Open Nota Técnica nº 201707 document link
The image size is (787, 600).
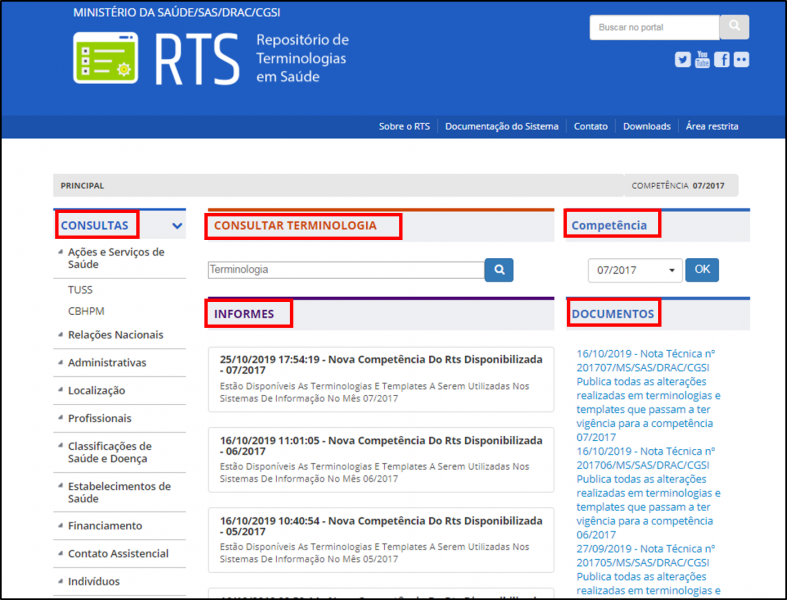click(x=647, y=359)
